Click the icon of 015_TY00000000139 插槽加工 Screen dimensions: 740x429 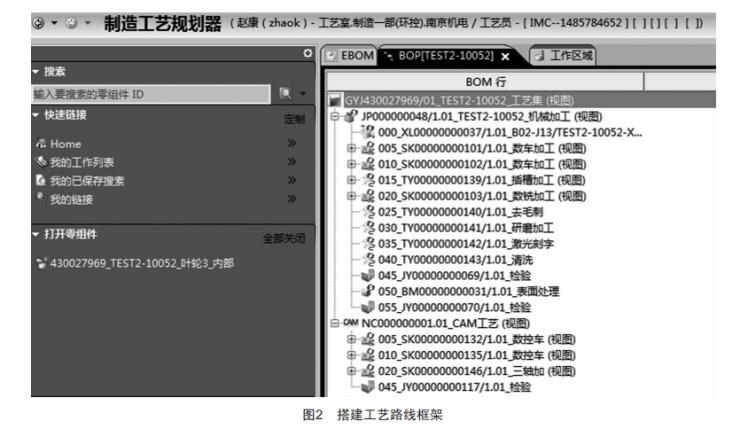point(368,180)
